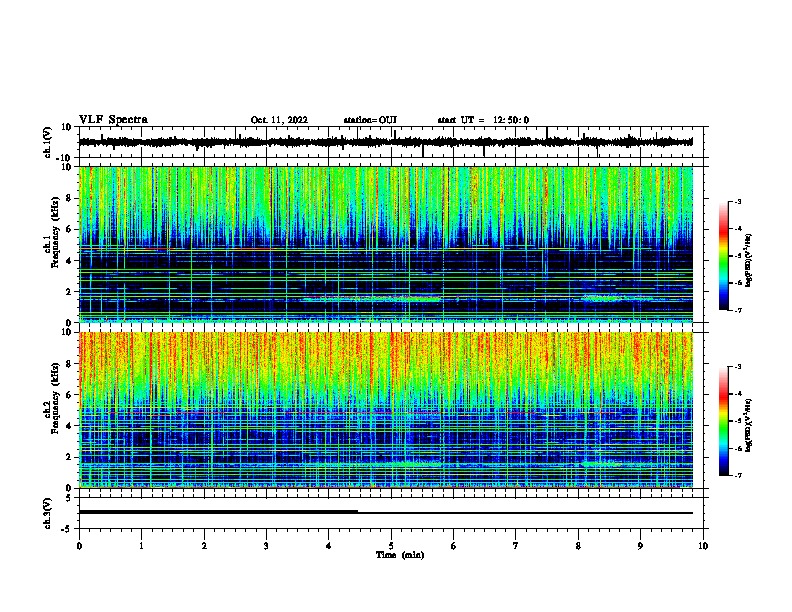Click time axis tick label "7"
792x612 pixels.
point(516,546)
